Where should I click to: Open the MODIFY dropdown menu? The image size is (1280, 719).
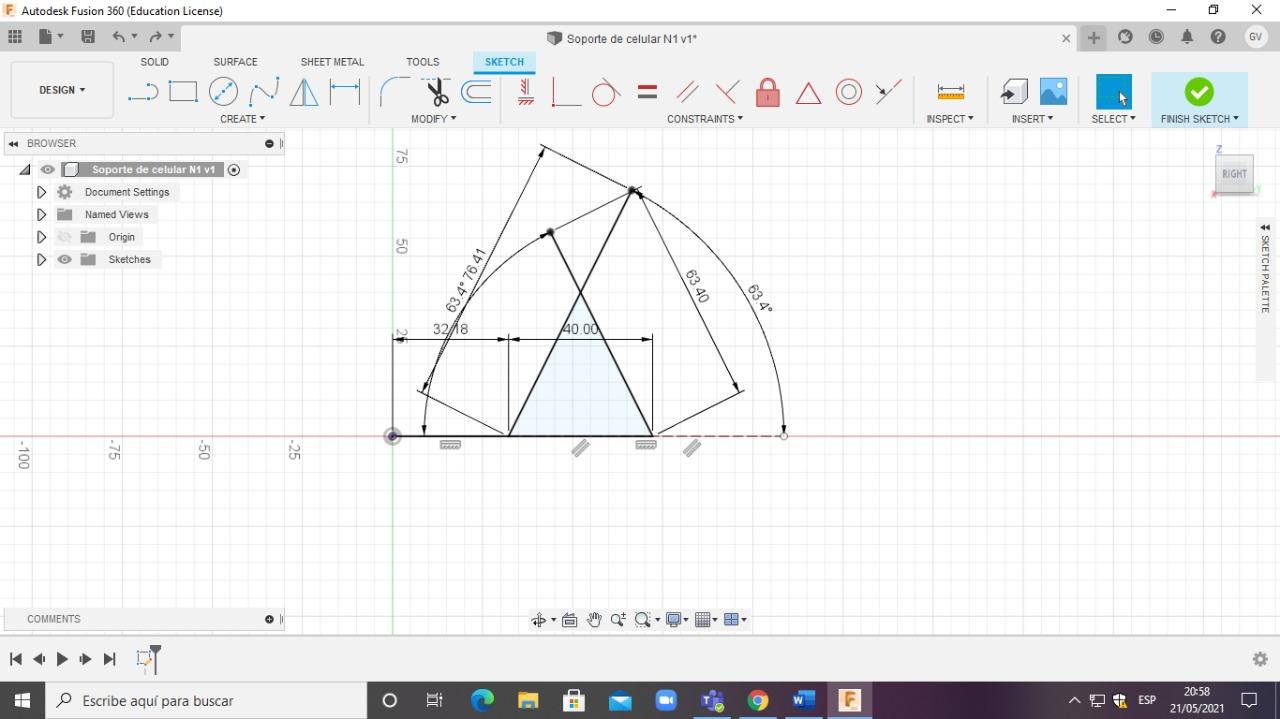click(434, 119)
